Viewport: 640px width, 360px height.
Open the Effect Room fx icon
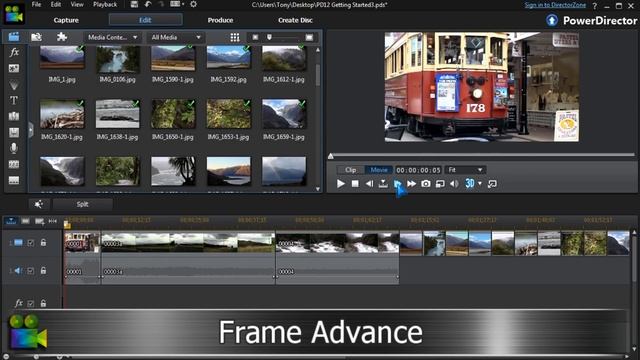(x=14, y=52)
